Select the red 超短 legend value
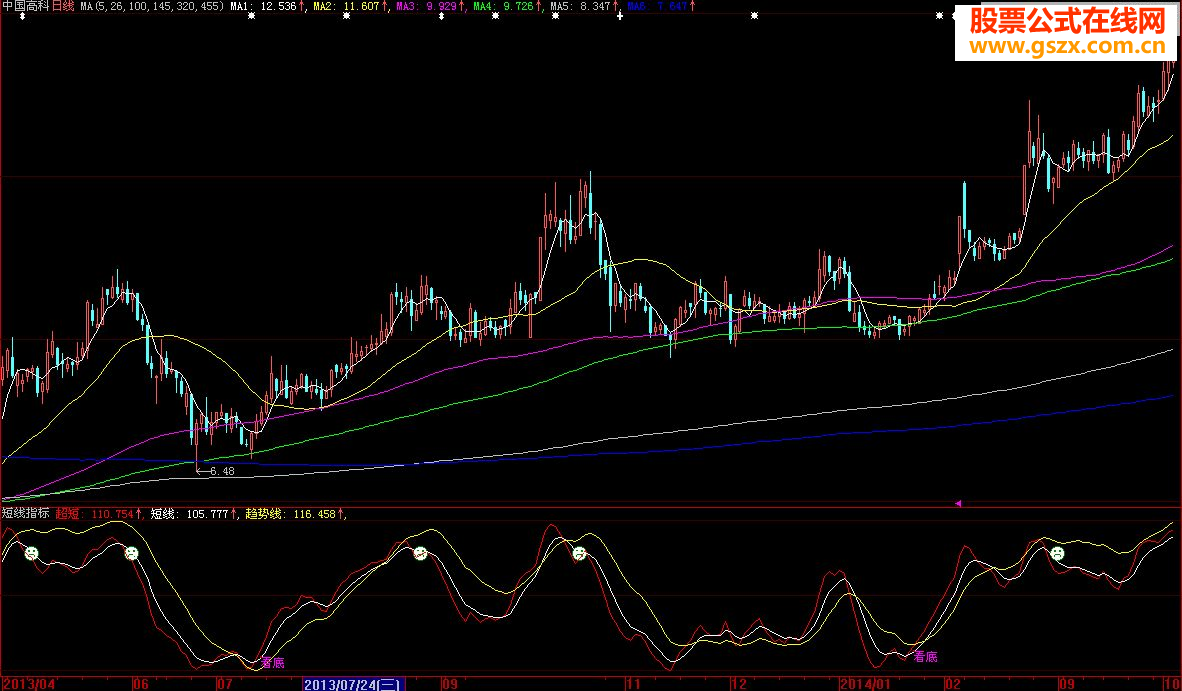 click(96, 514)
